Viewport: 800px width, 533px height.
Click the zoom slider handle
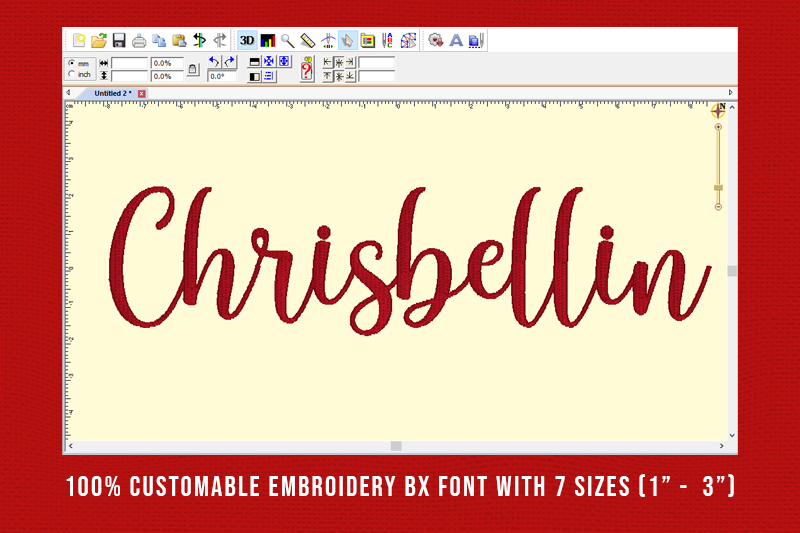coord(718,188)
